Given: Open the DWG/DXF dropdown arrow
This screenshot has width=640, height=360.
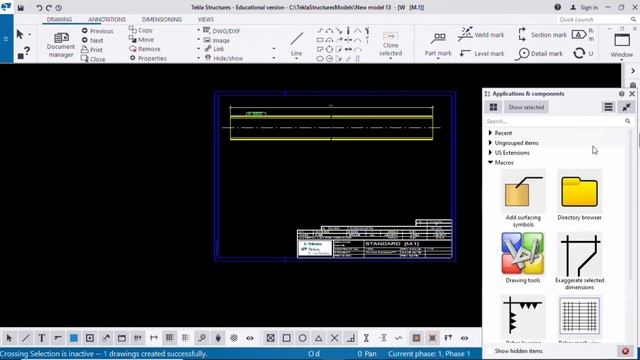Looking at the screenshot, I should (x=199, y=31).
